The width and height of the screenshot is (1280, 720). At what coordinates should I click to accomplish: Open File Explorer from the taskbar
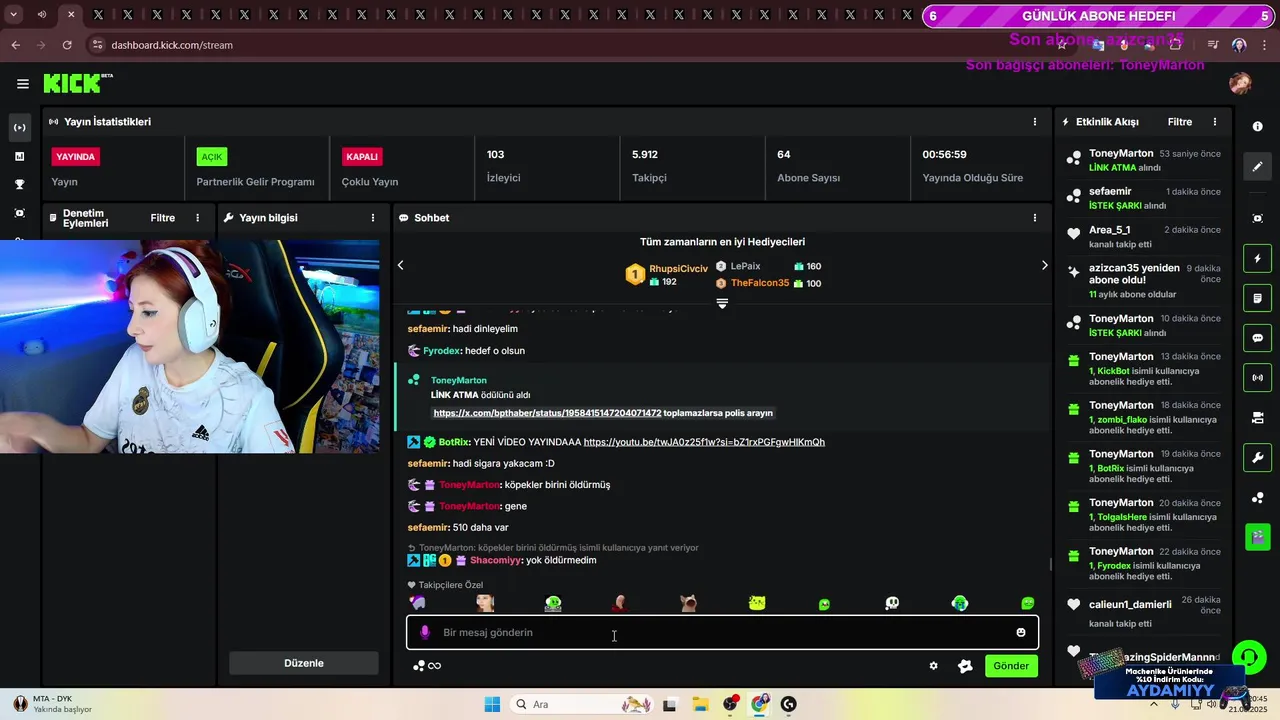700,704
